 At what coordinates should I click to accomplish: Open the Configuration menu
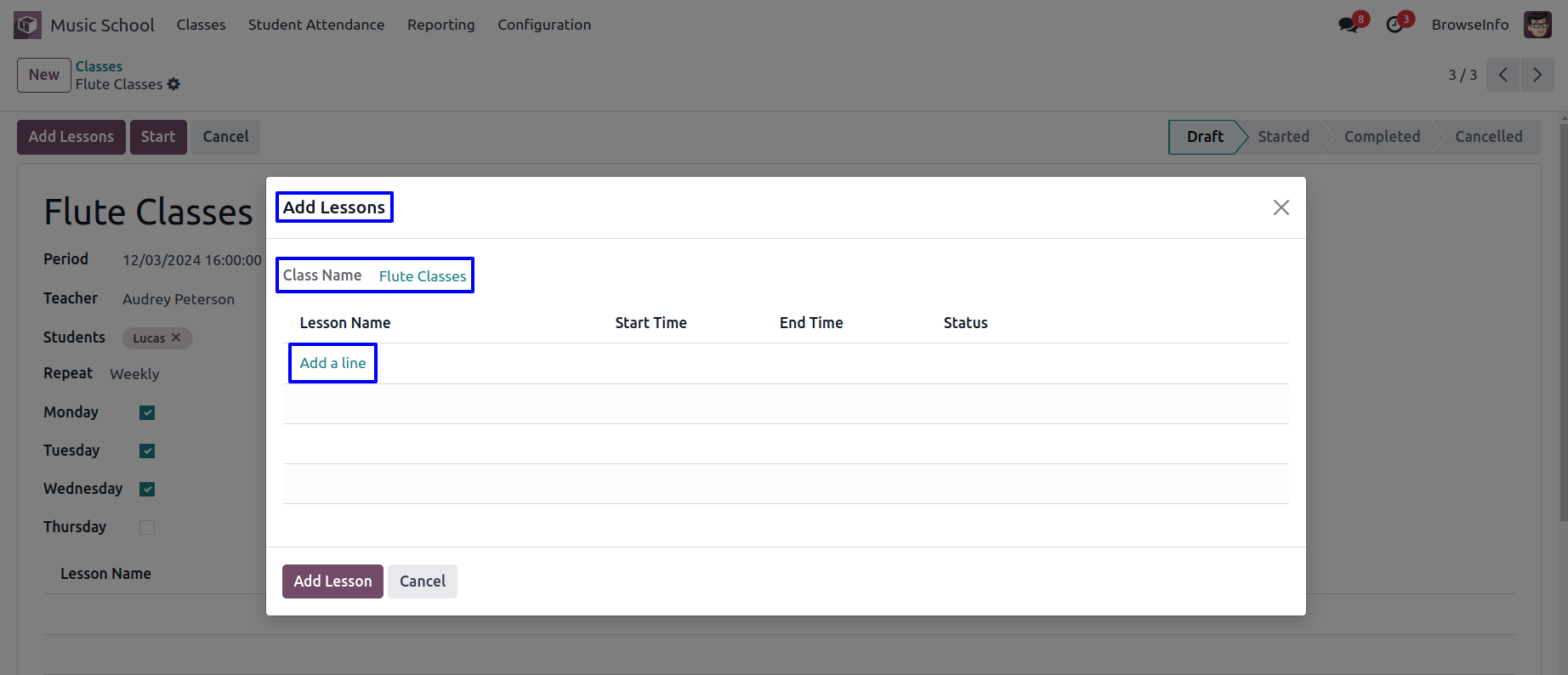tap(544, 25)
